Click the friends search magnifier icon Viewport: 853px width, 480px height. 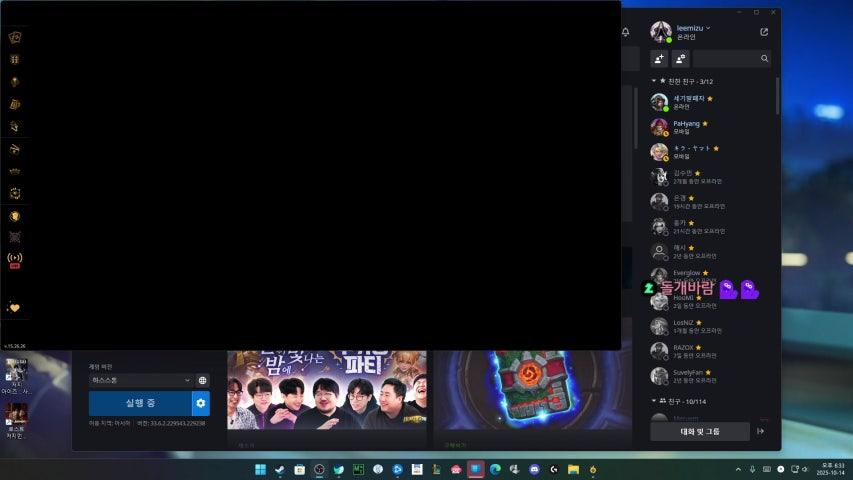(764, 58)
